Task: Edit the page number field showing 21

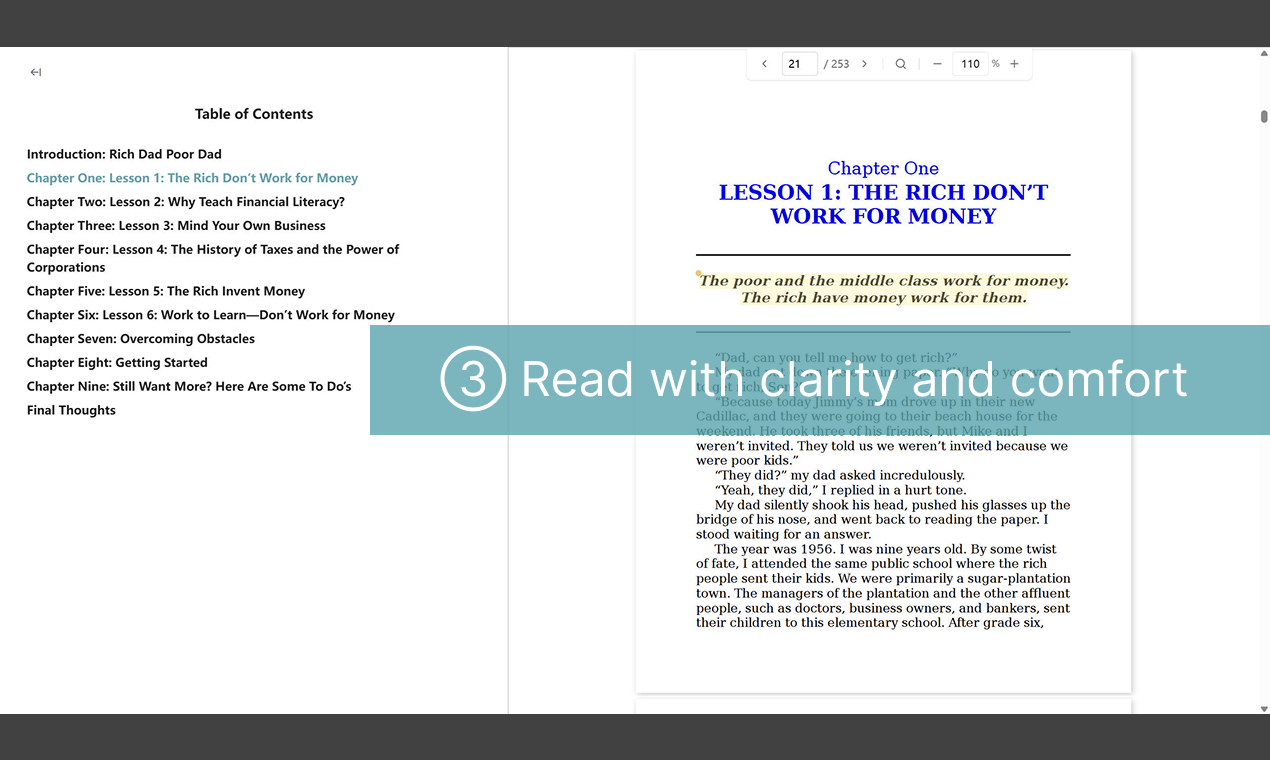Action: (799, 64)
